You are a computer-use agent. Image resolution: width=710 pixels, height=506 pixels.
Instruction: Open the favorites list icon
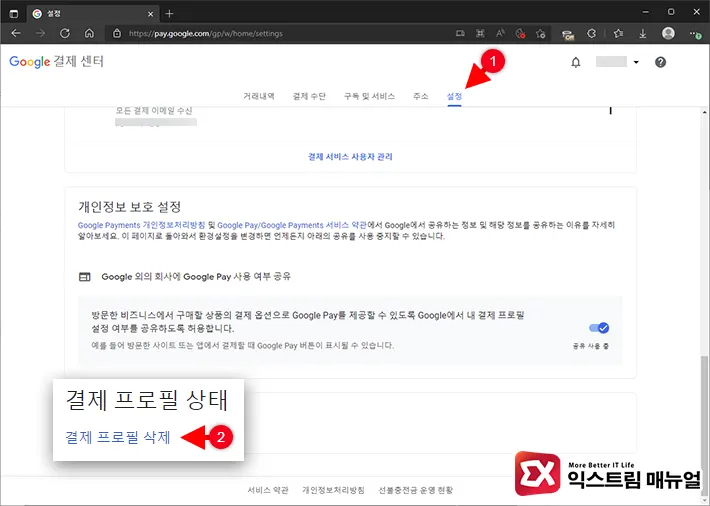(619, 34)
